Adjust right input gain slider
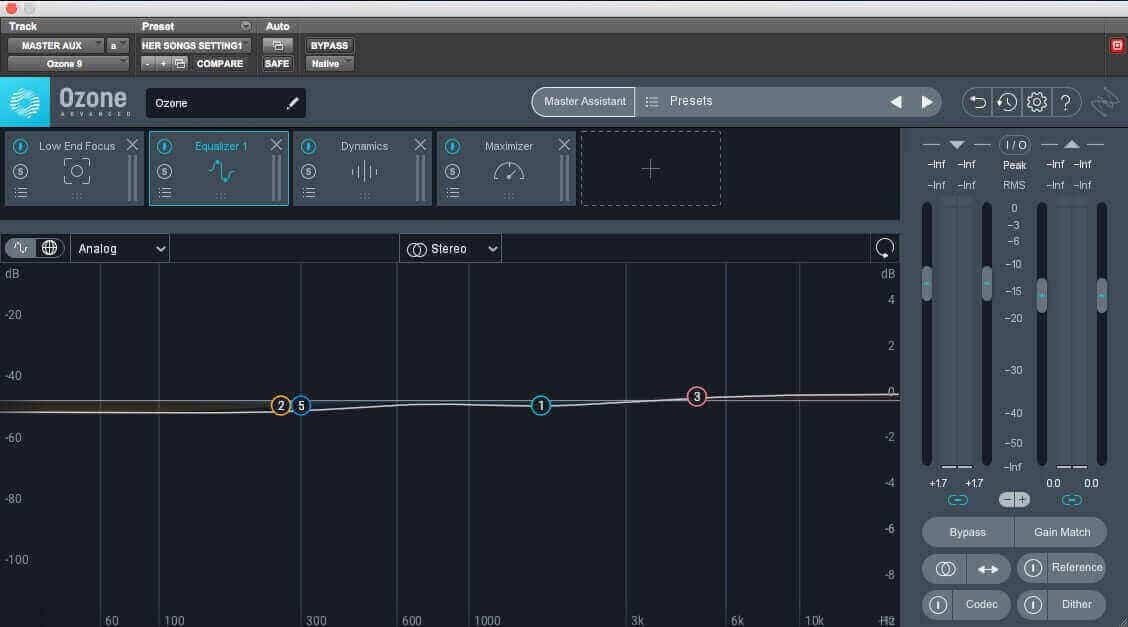The width and height of the screenshot is (1128, 627). pyautogui.click(x=987, y=283)
